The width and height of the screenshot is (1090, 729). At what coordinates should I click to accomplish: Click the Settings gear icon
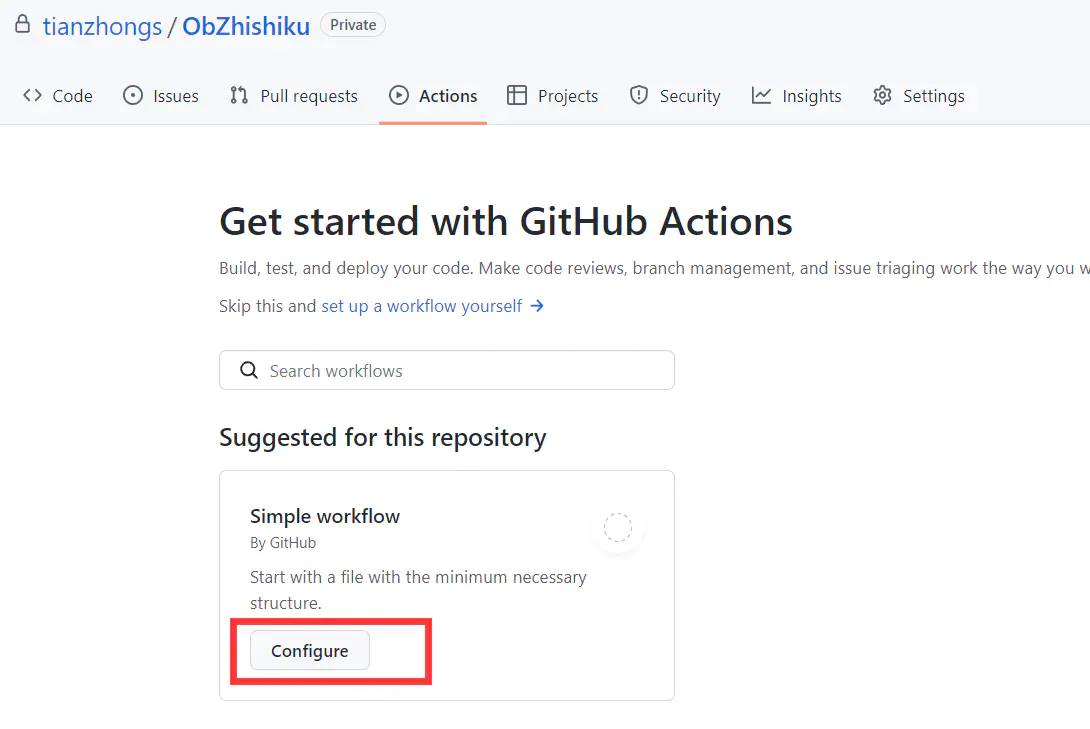(882, 96)
